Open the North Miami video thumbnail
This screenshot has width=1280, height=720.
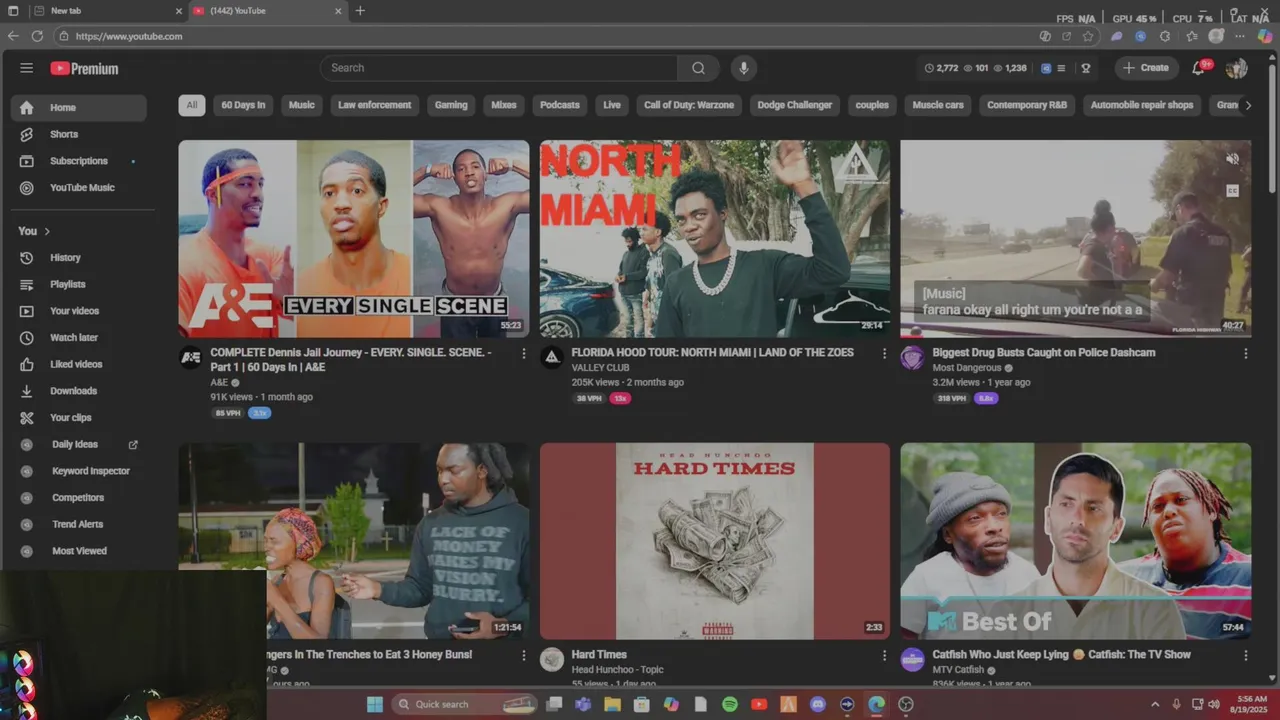pyautogui.click(x=715, y=238)
